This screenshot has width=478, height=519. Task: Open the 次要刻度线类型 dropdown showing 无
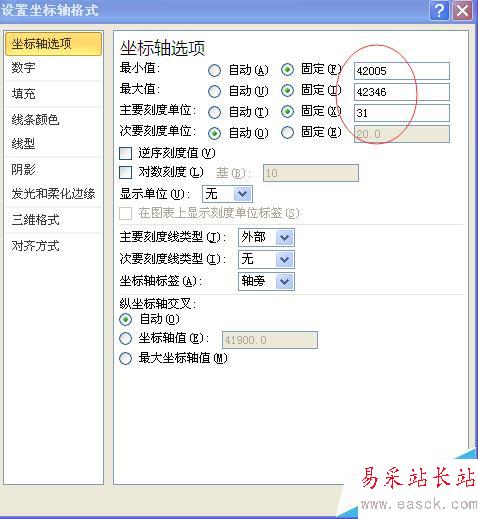266,259
